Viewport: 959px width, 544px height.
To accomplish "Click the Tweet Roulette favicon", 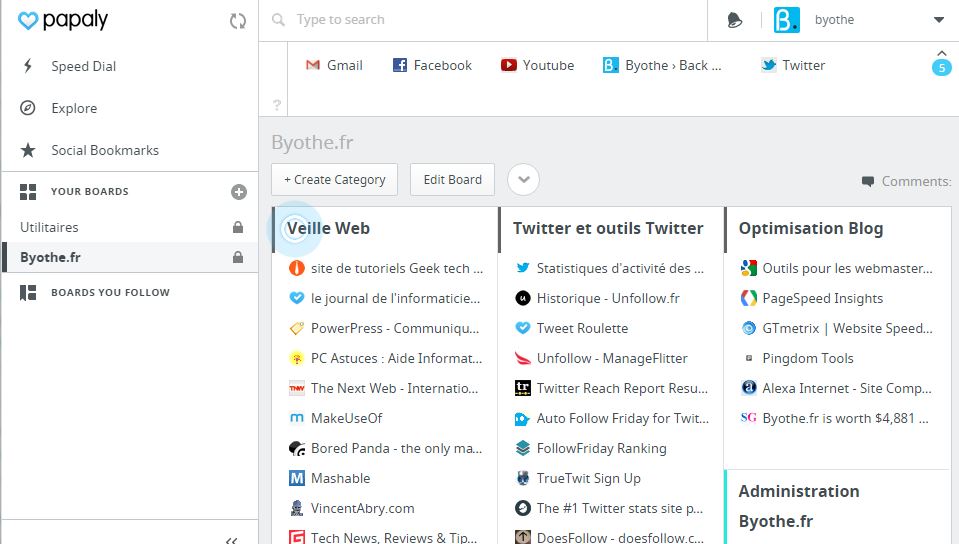I will pos(523,328).
